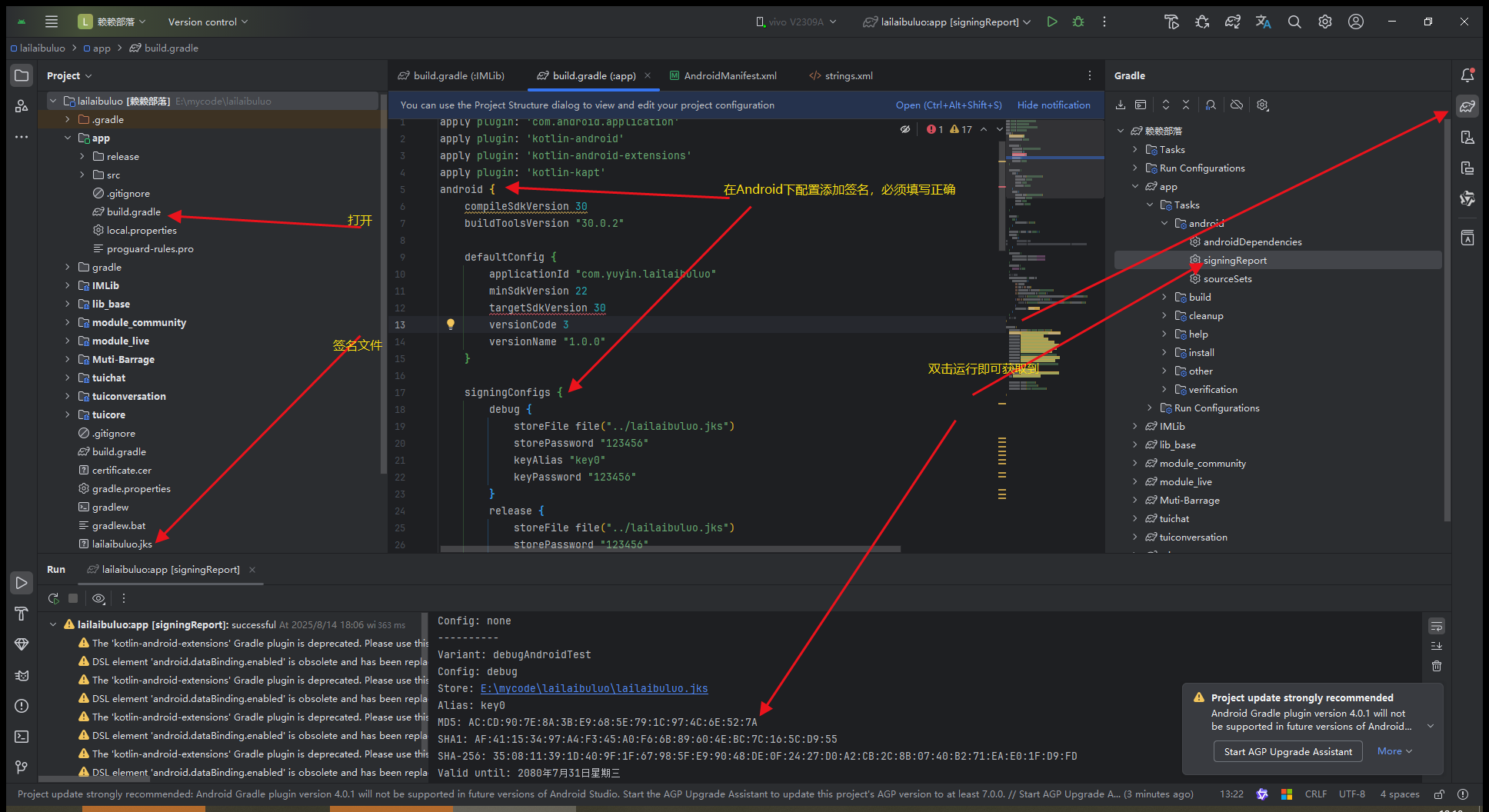Viewport: 1489px width, 812px height.
Task: Click the Hide notification link
Action: pyautogui.click(x=1054, y=105)
